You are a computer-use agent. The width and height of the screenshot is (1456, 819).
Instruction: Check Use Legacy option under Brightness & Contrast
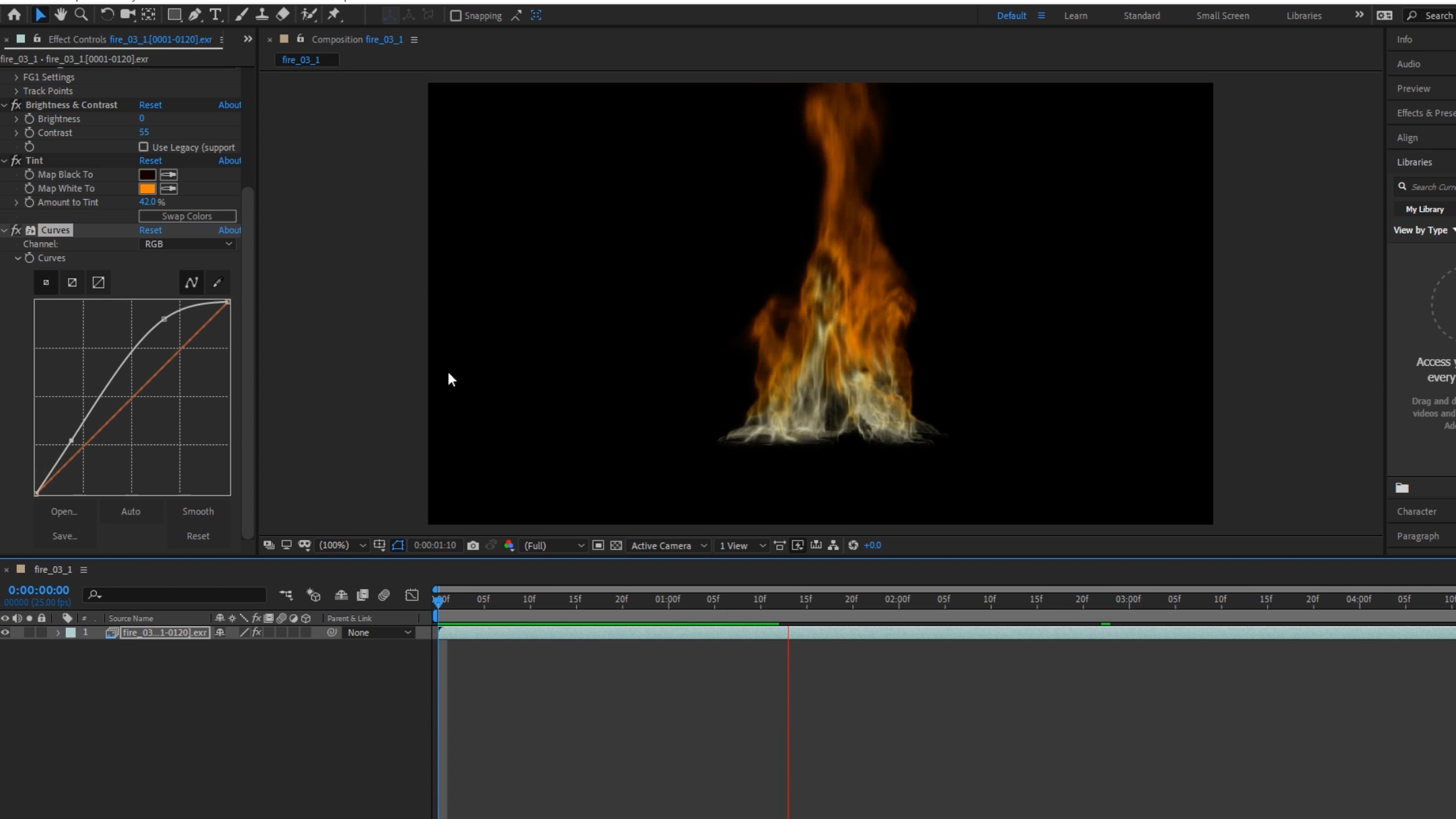click(143, 147)
